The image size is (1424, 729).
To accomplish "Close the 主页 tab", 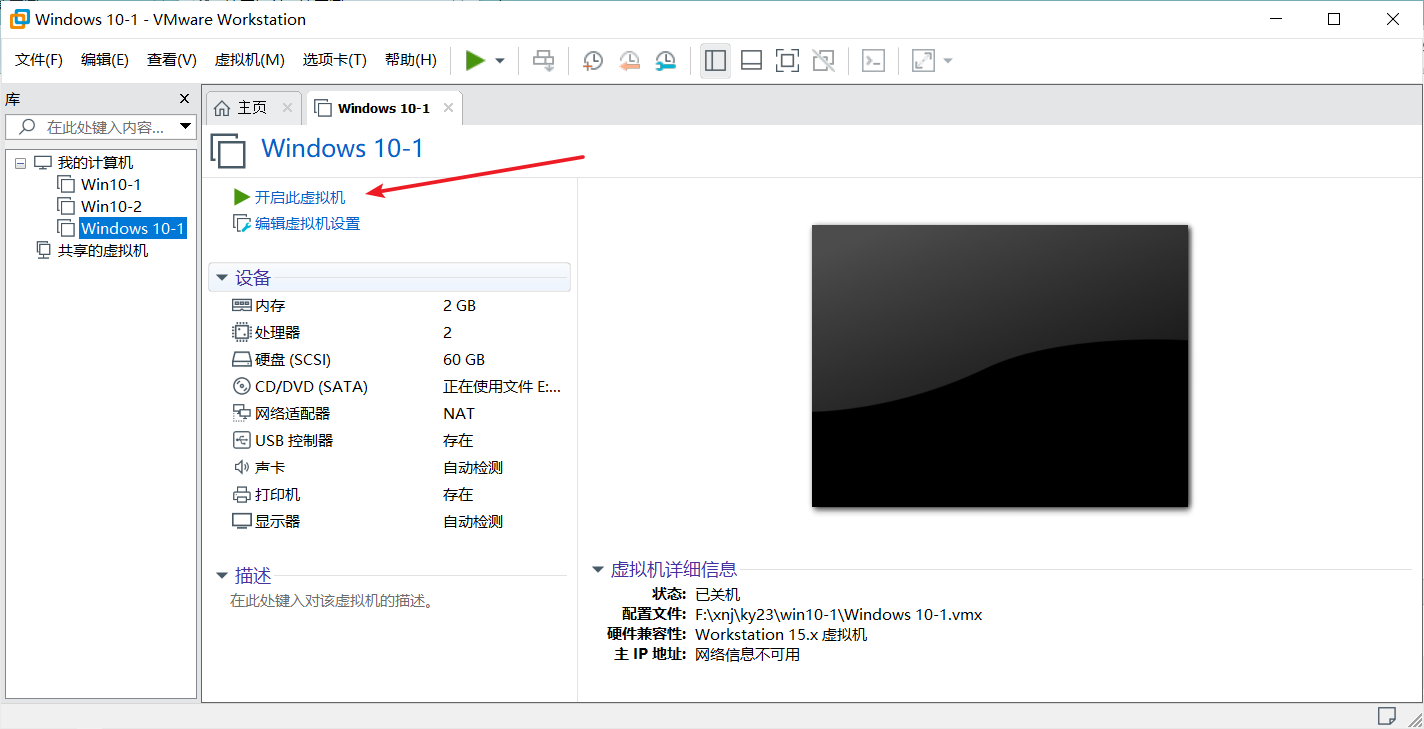I will point(287,108).
